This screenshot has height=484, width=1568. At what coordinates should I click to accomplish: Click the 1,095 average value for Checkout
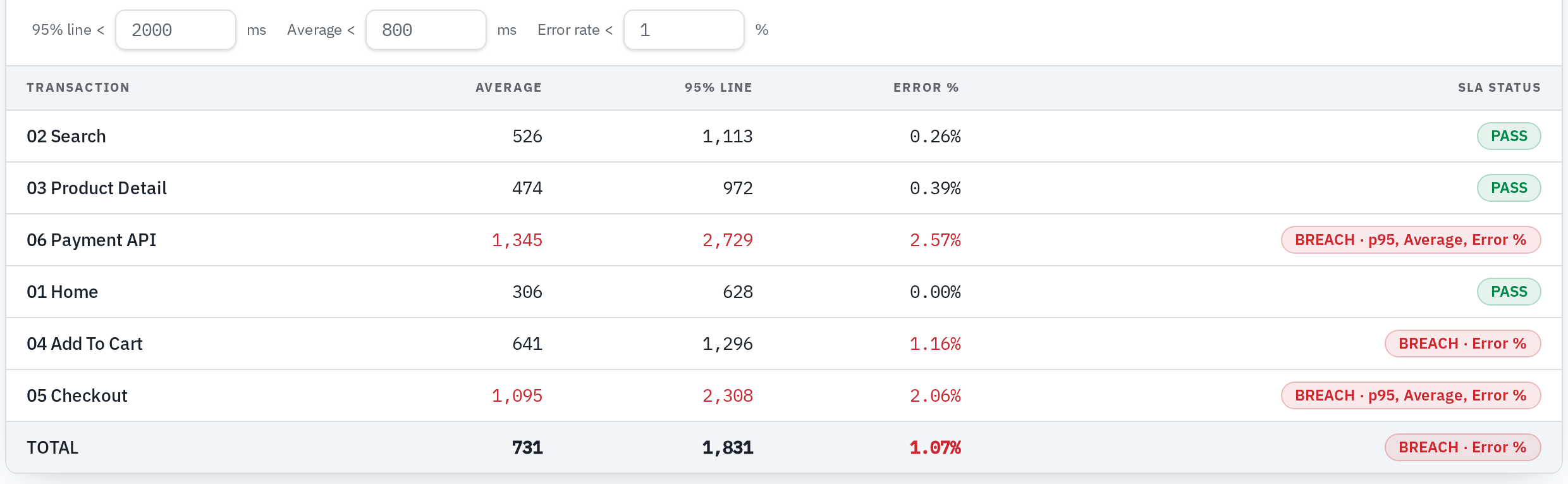pyautogui.click(x=517, y=396)
